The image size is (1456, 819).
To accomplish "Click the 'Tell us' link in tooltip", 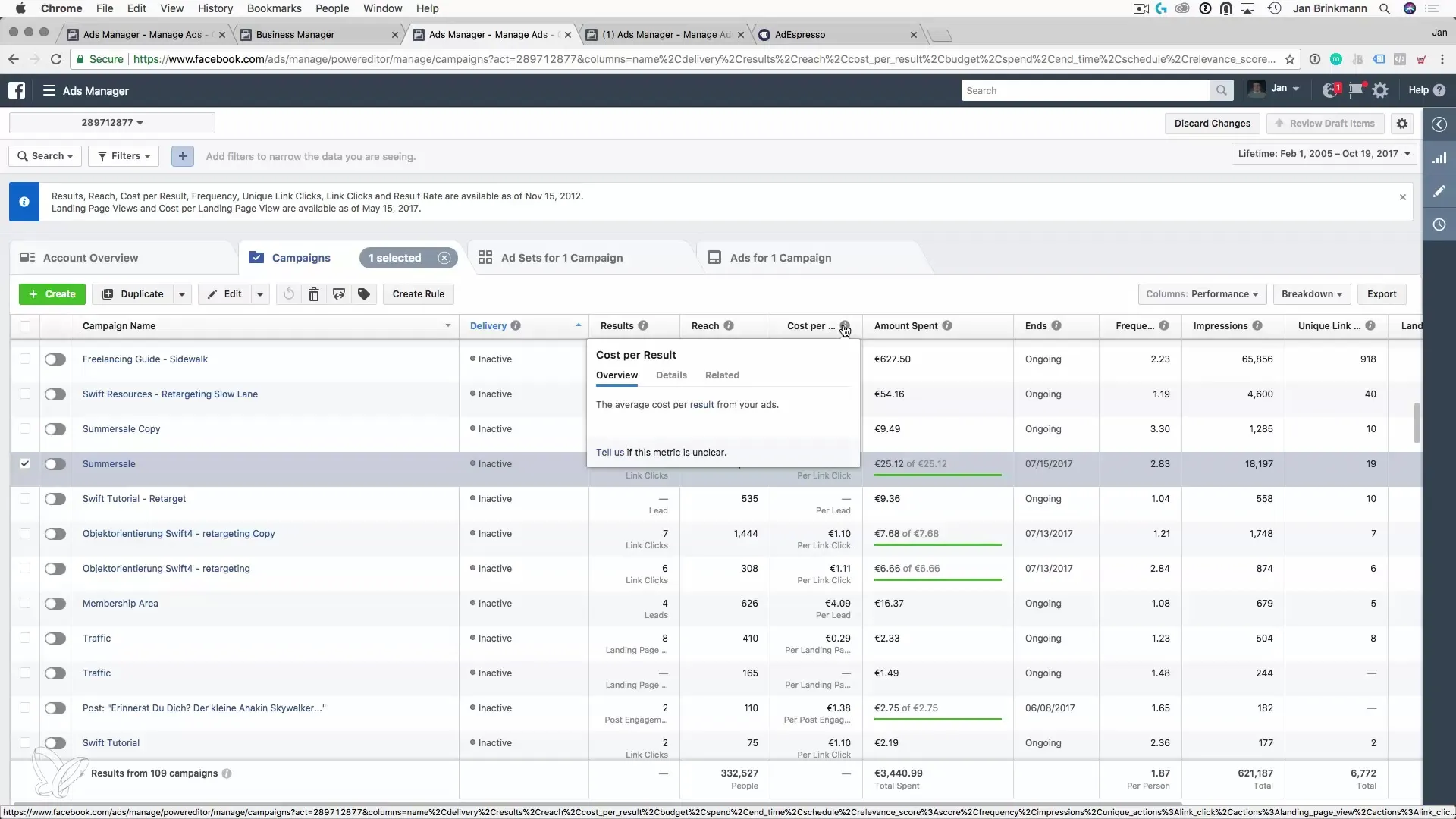I will [x=610, y=453].
